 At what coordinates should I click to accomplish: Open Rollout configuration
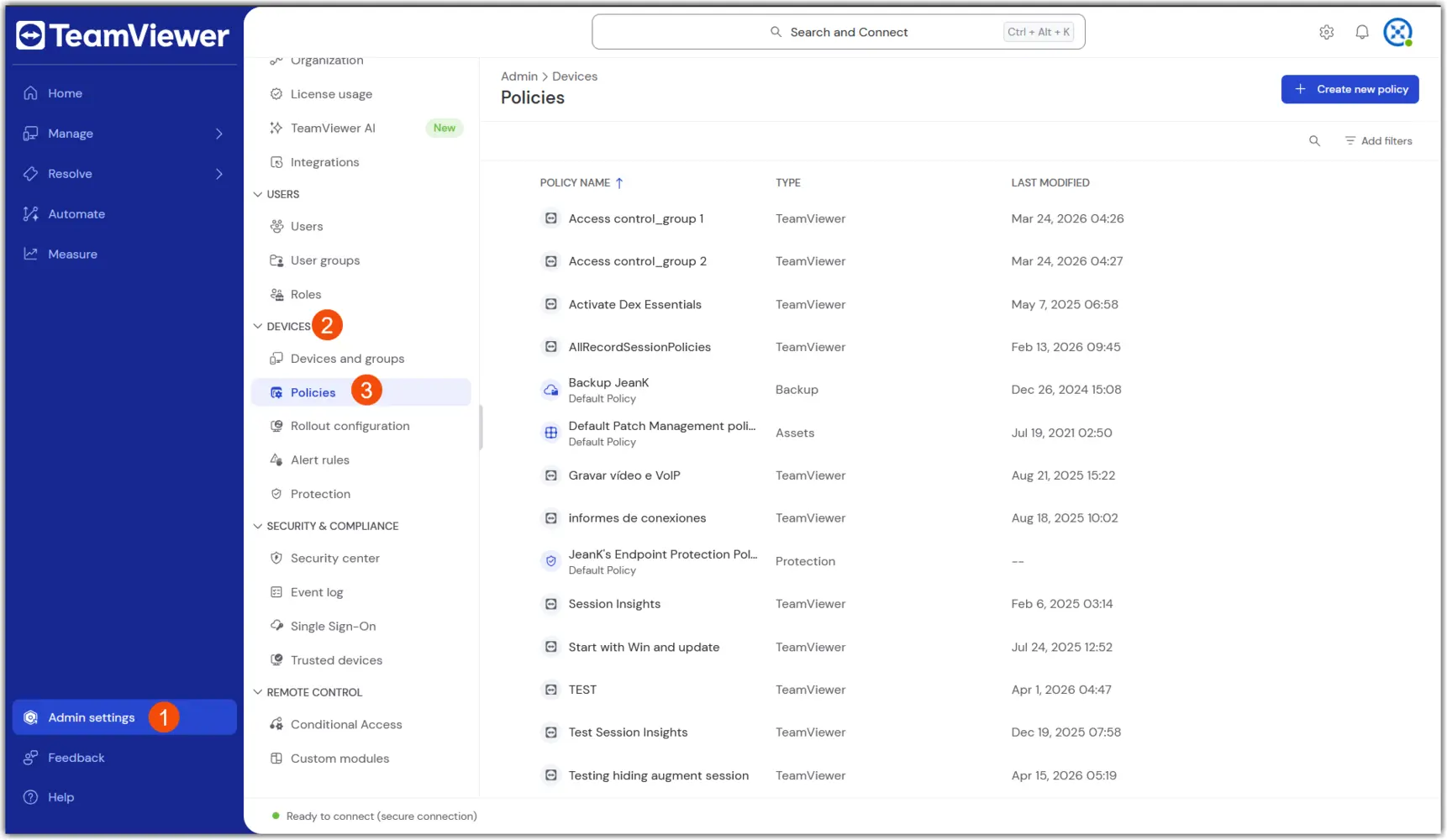point(361,426)
